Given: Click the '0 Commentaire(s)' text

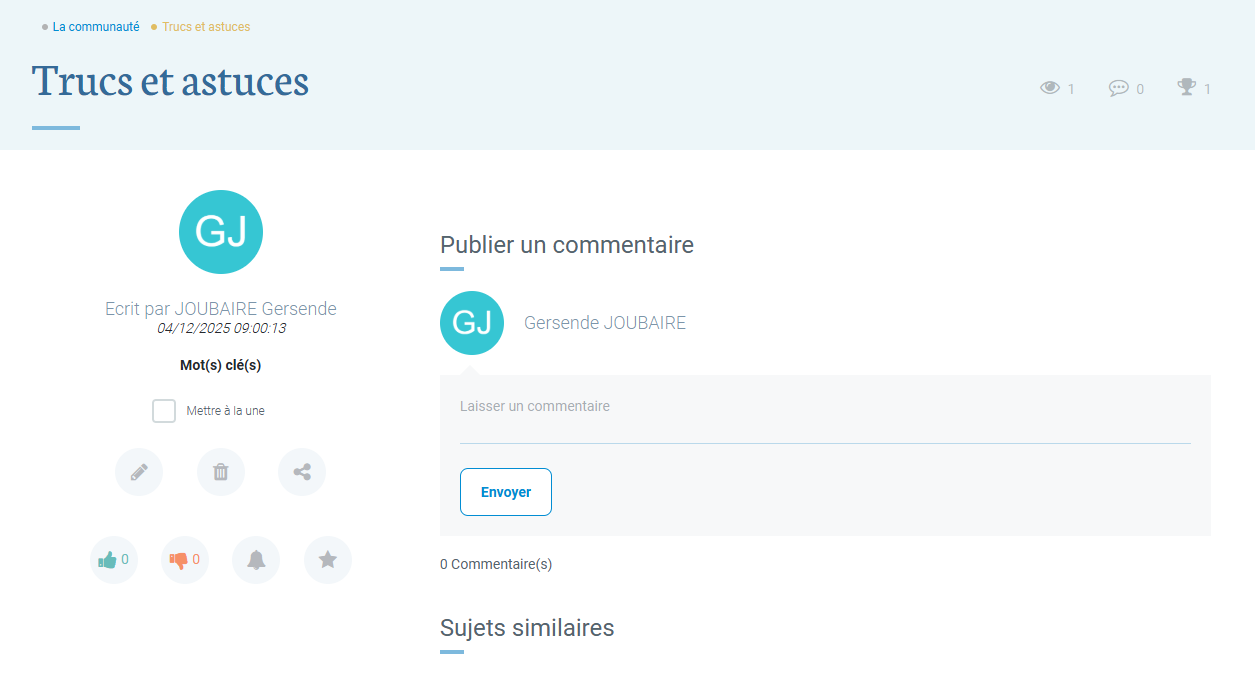Looking at the screenshot, I should [x=496, y=564].
